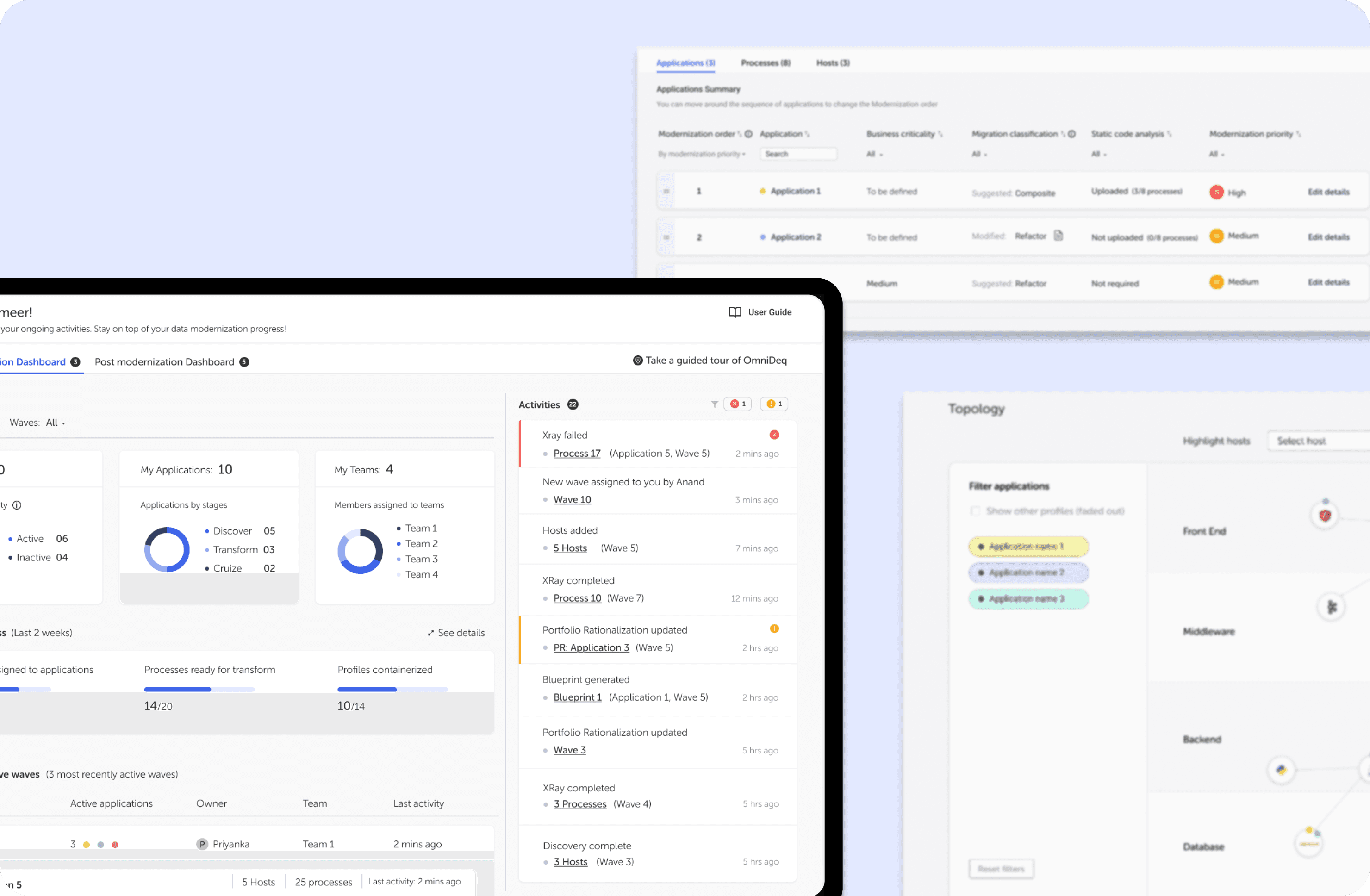Open the Process 17 link
1370x896 pixels.
(576, 454)
